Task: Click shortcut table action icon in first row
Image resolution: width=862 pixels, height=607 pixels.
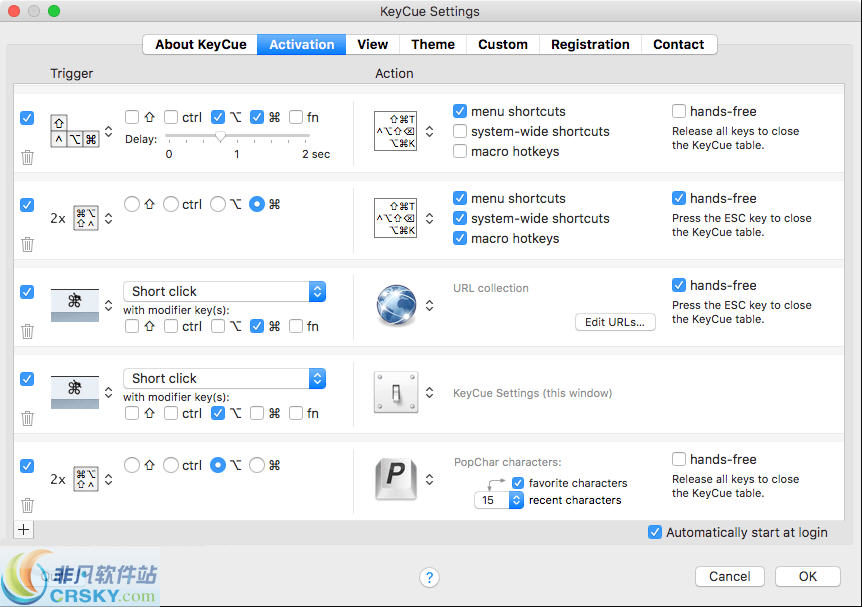Action: tap(395, 131)
